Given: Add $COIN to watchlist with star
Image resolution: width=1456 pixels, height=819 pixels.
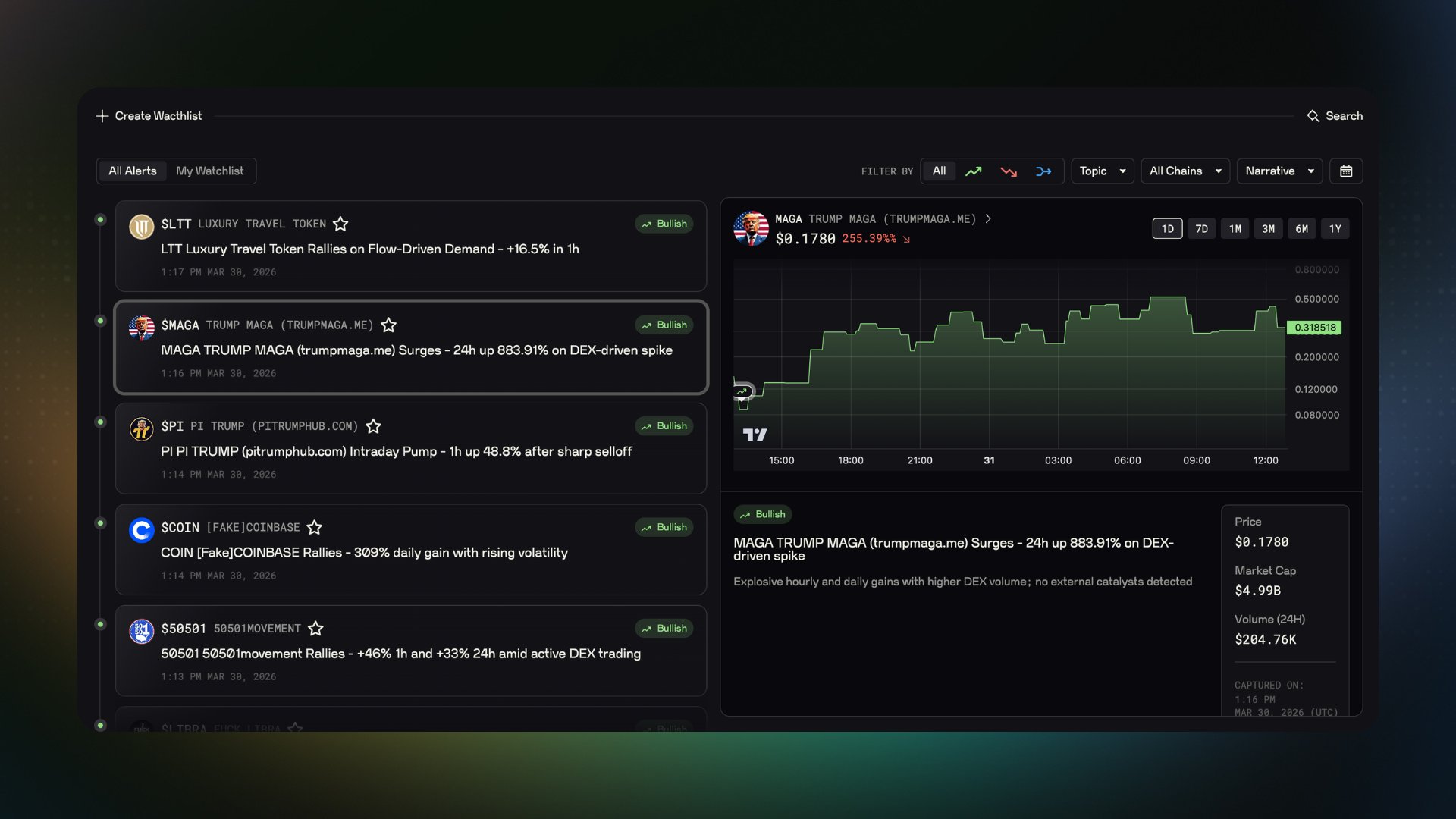Looking at the screenshot, I should 315,527.
